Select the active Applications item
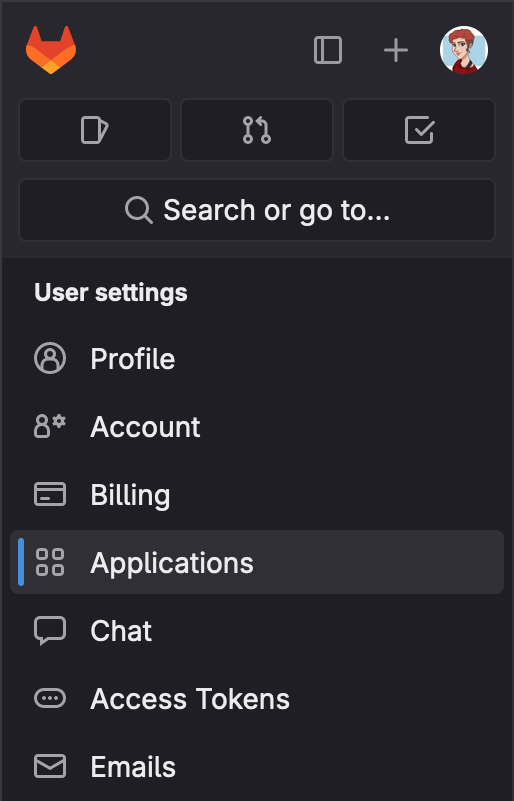 (x=257, y=562)
